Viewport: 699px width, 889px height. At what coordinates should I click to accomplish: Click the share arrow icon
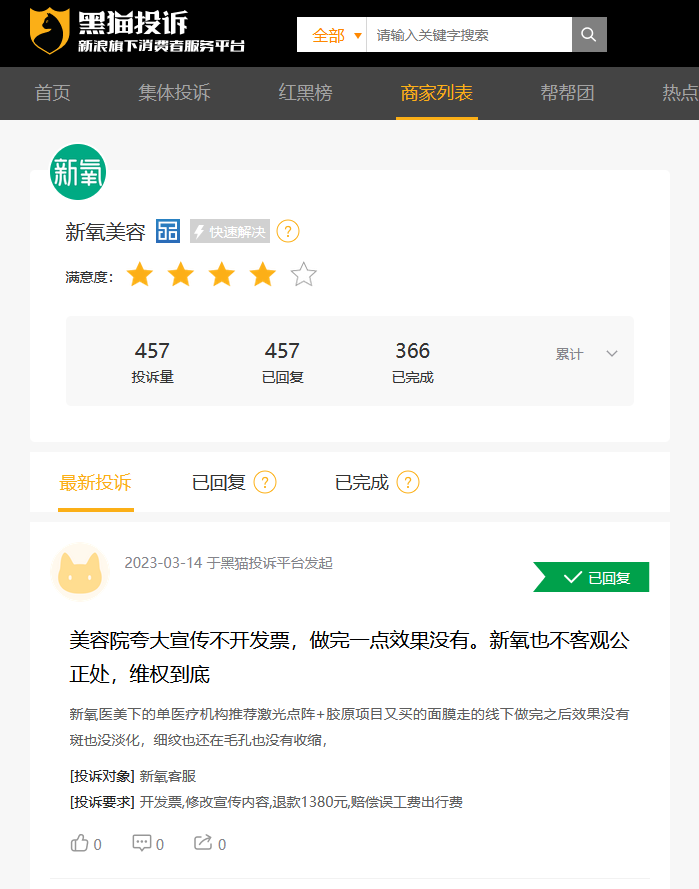(203, 843)
